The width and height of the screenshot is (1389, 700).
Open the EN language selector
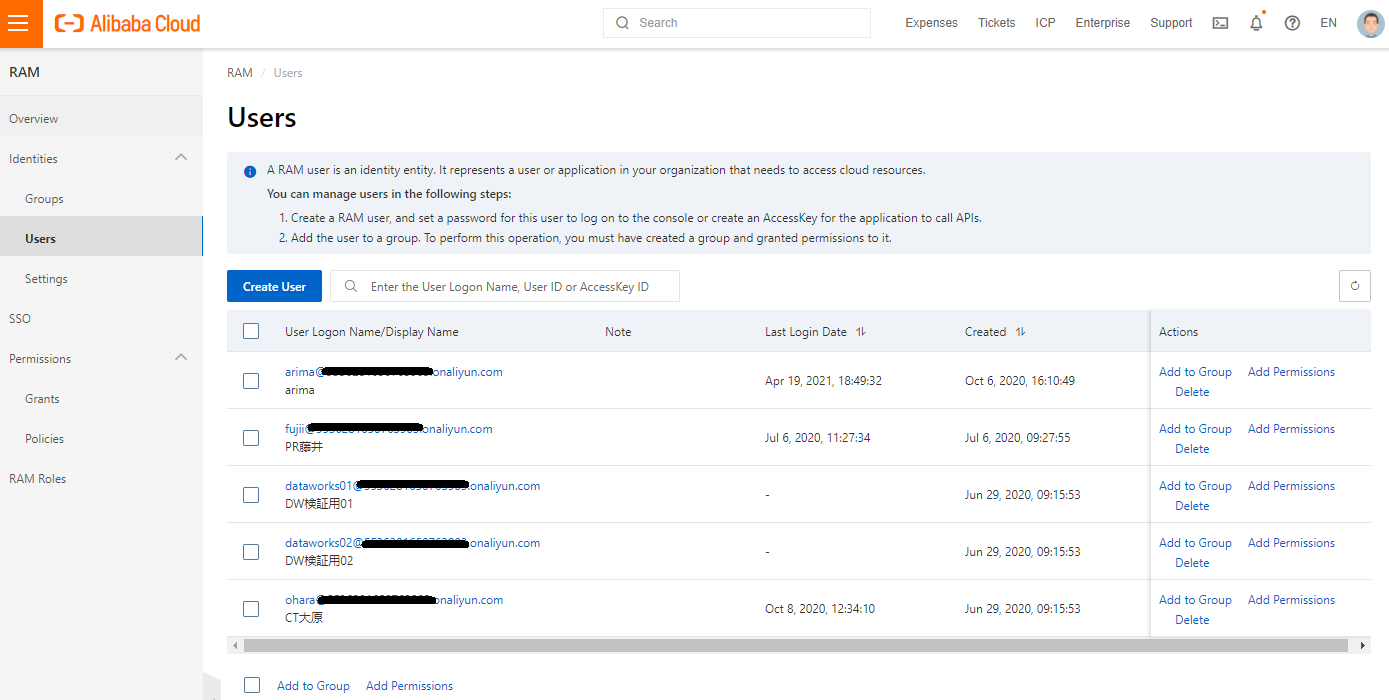coord(1328,23)
